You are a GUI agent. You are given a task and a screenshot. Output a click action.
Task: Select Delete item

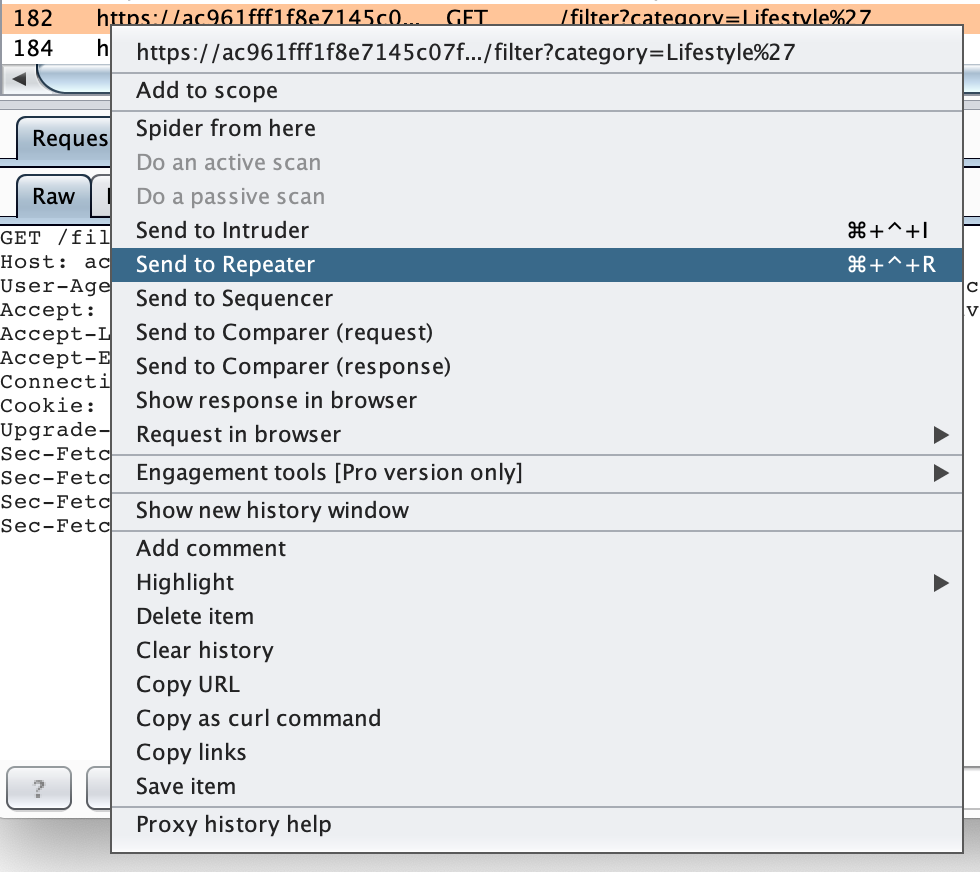pyautogui.click(x=536, y=616)
